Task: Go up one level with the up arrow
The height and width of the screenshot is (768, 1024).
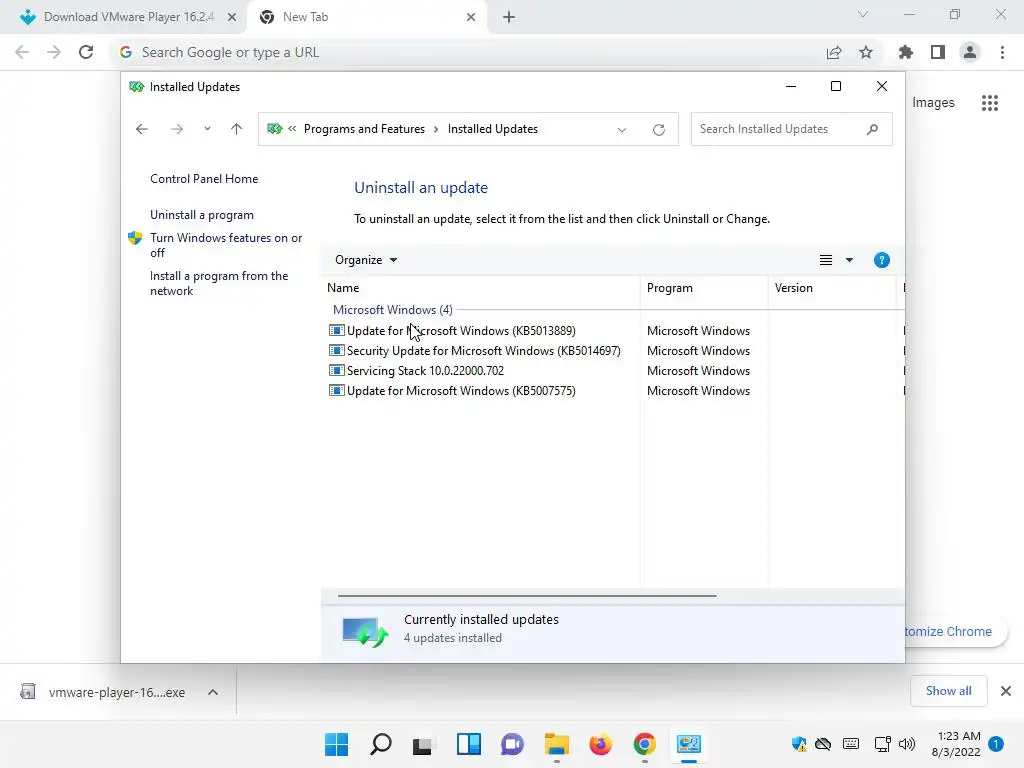Action: tap(236, 129)
